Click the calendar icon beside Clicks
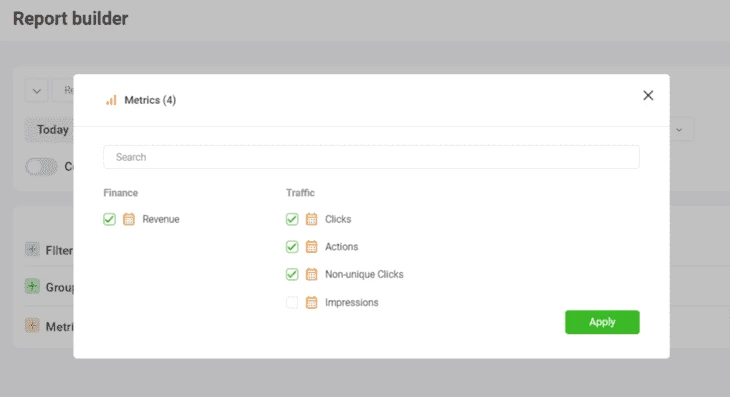Screen dimensions: 730x397 click(311, 219)
